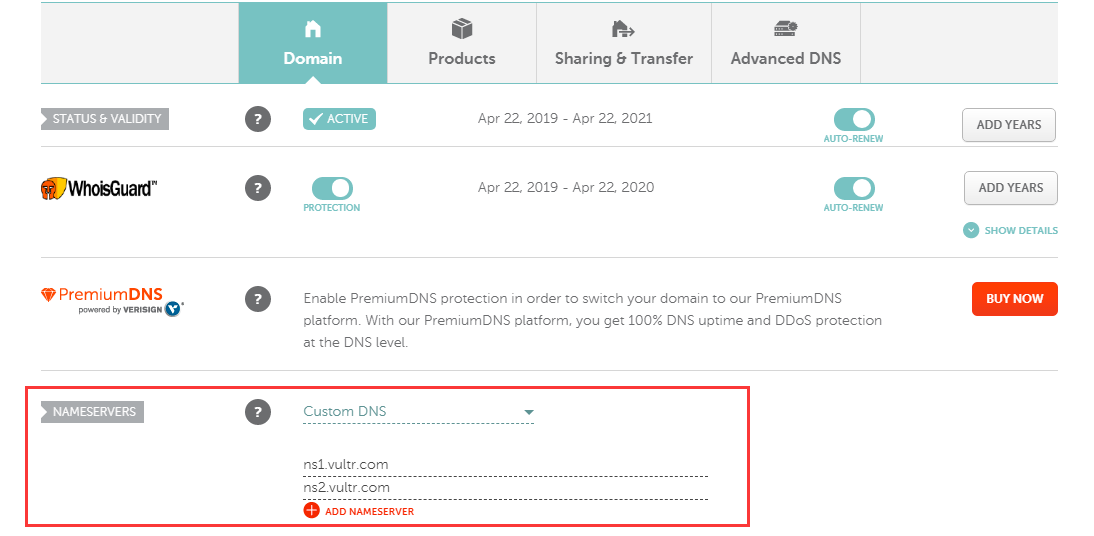Viewport: 1094px width, 536px height.
Task: Open the Advanced DNS tab
Action: point(786,43)
